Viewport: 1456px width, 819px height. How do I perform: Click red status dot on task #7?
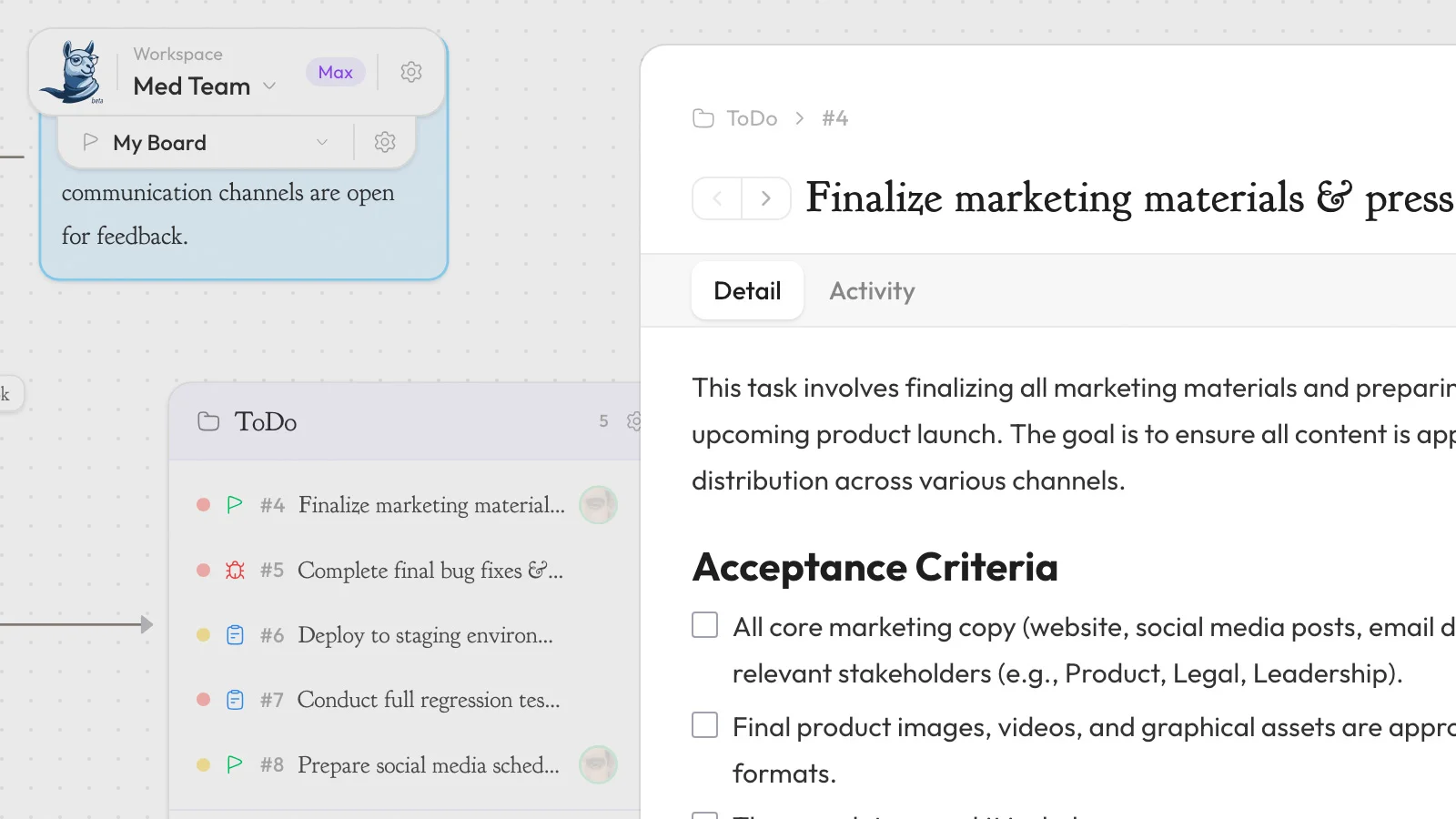pyautogui.click(x=204, y=700)
